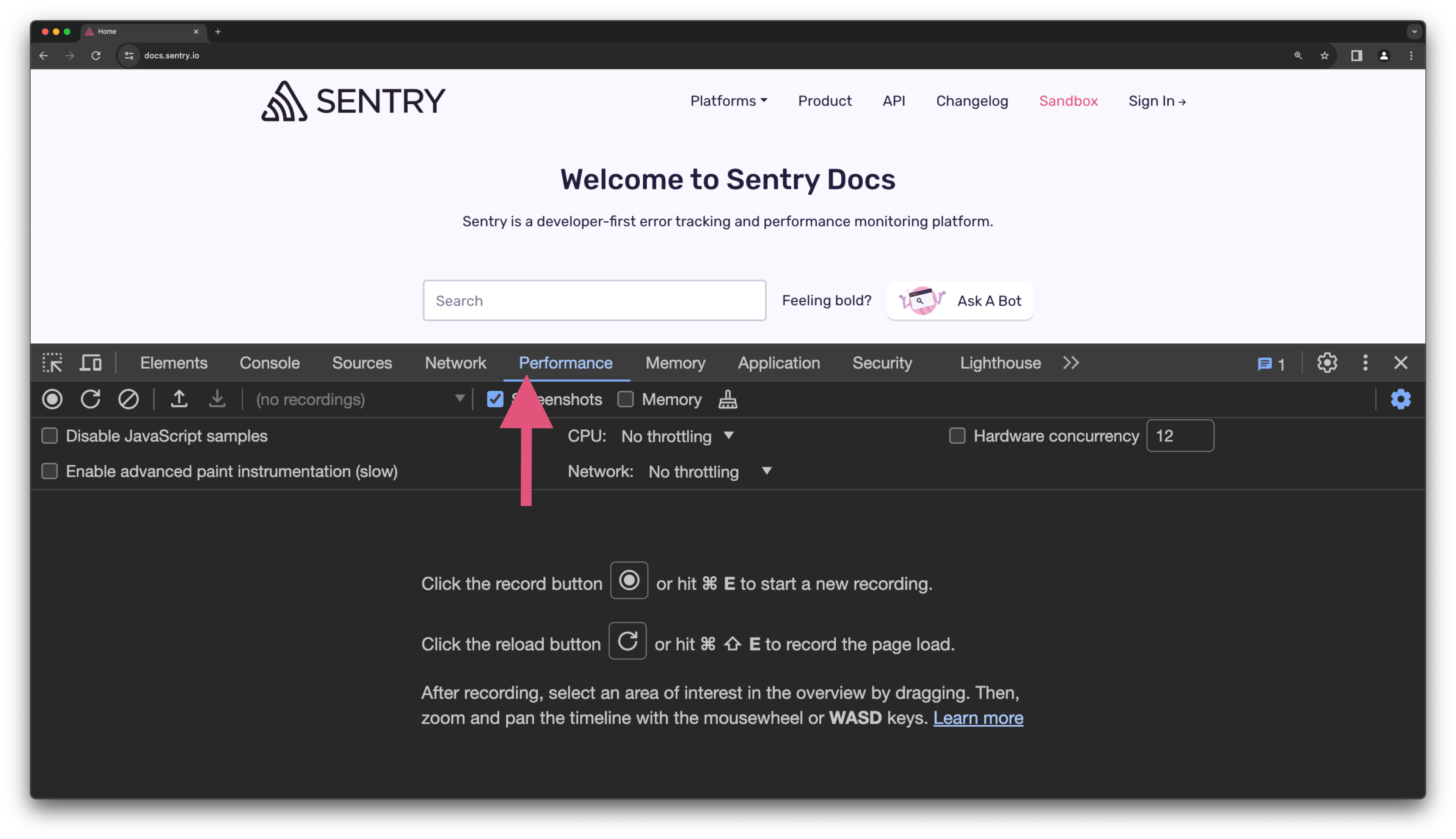Go forward in browser history
1456x839 pixels.
70,55
